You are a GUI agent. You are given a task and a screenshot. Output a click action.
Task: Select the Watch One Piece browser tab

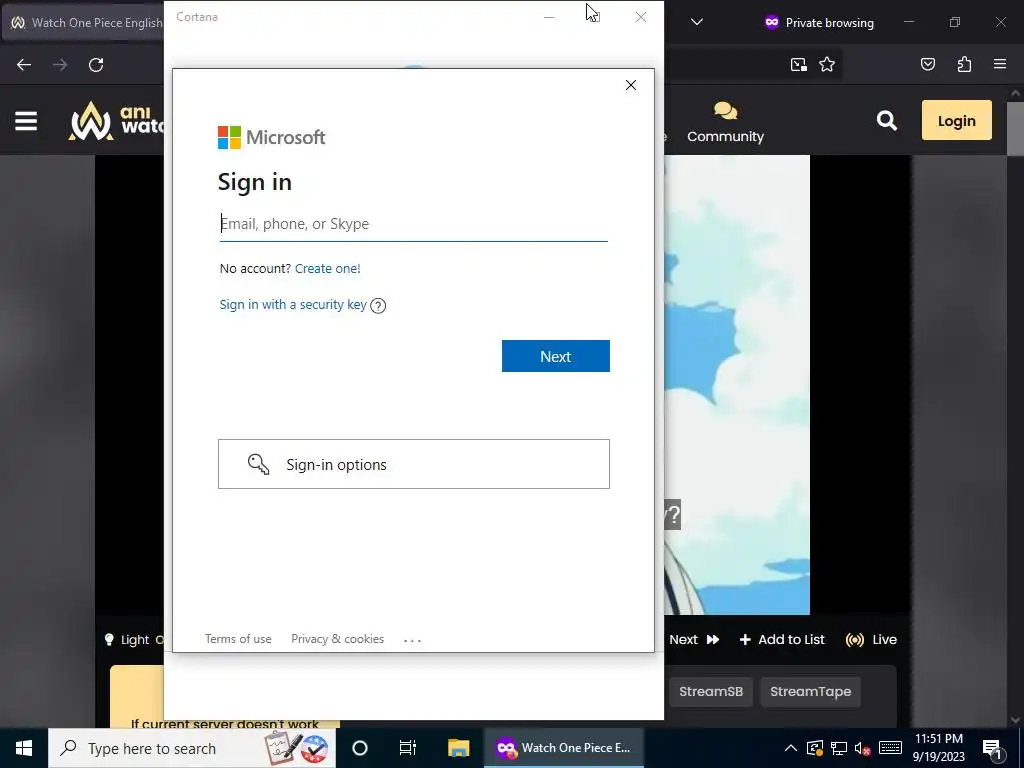[84, 23]
